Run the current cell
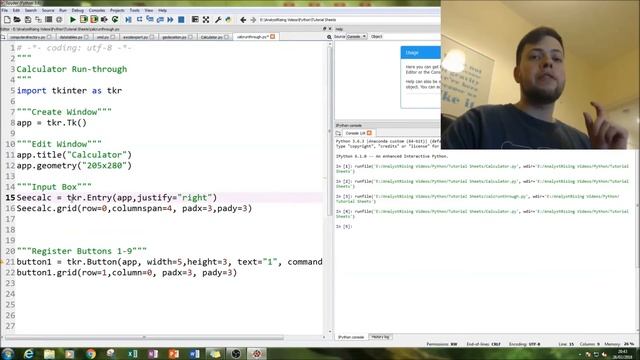Viewport: 640px width, 360px height. tap(84, 20)
